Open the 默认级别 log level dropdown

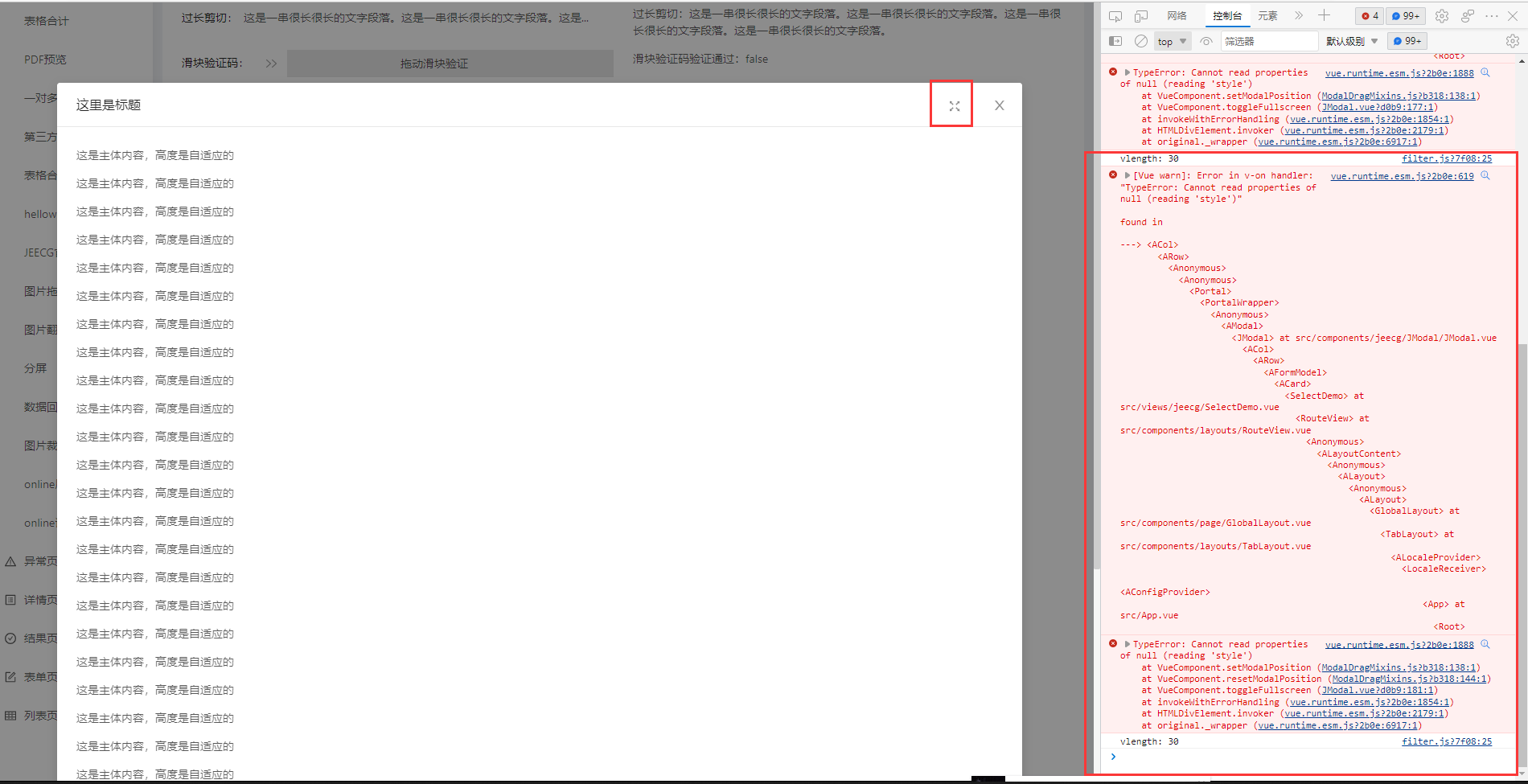1350,40
